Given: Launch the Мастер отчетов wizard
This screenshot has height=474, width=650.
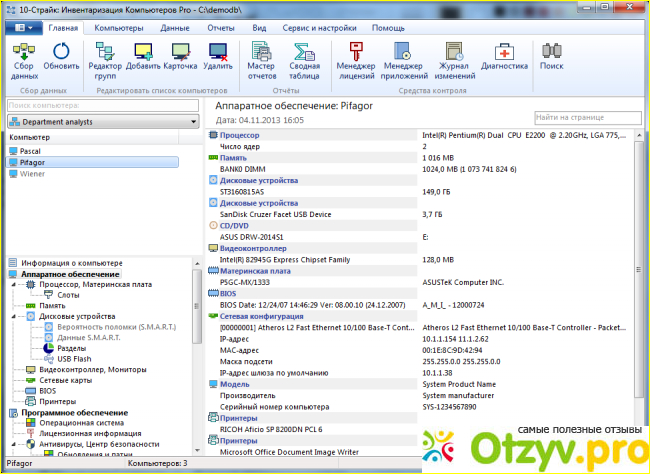Looking at the screenshot, I should pos(261,58).
